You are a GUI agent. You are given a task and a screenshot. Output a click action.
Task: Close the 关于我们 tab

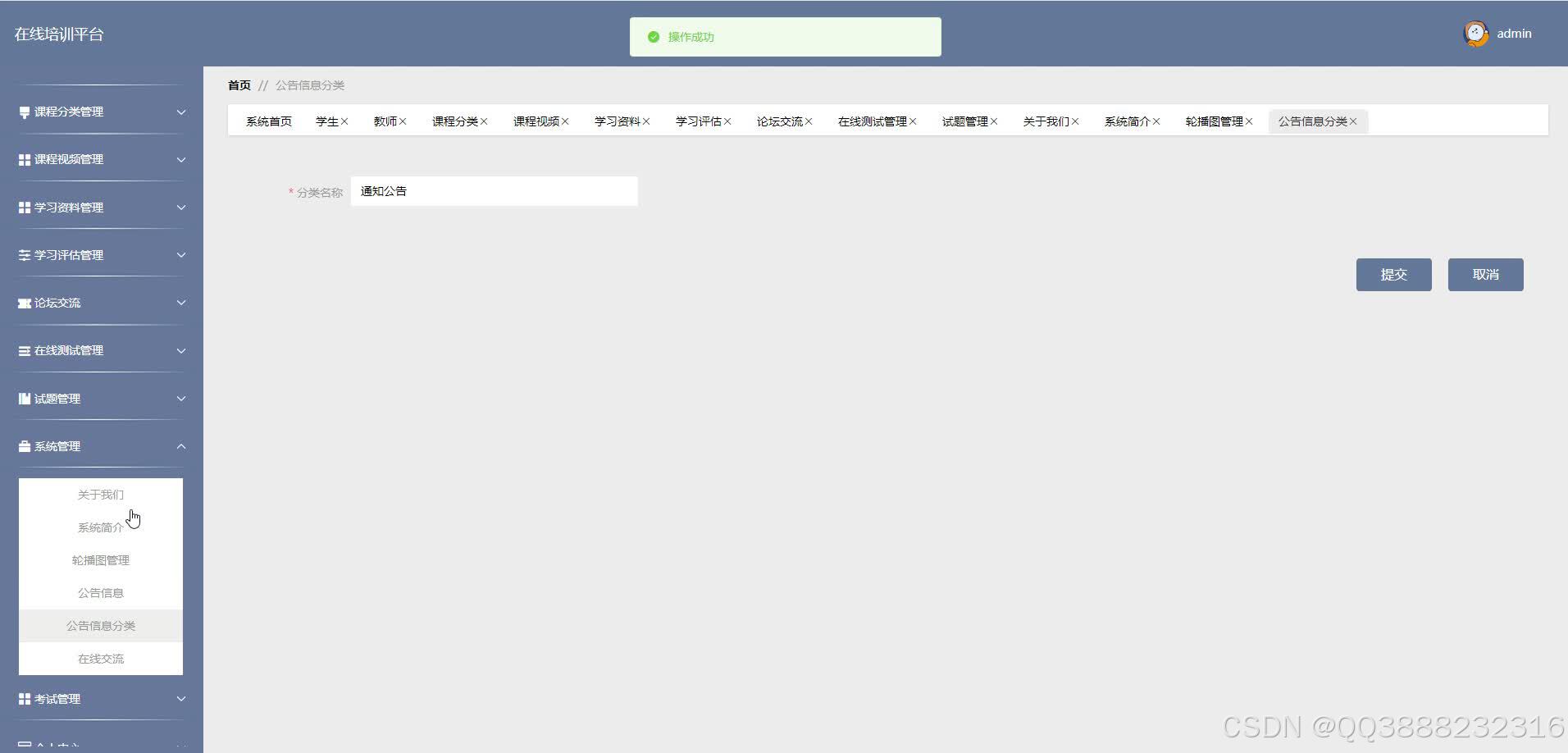coord(1075,121)
